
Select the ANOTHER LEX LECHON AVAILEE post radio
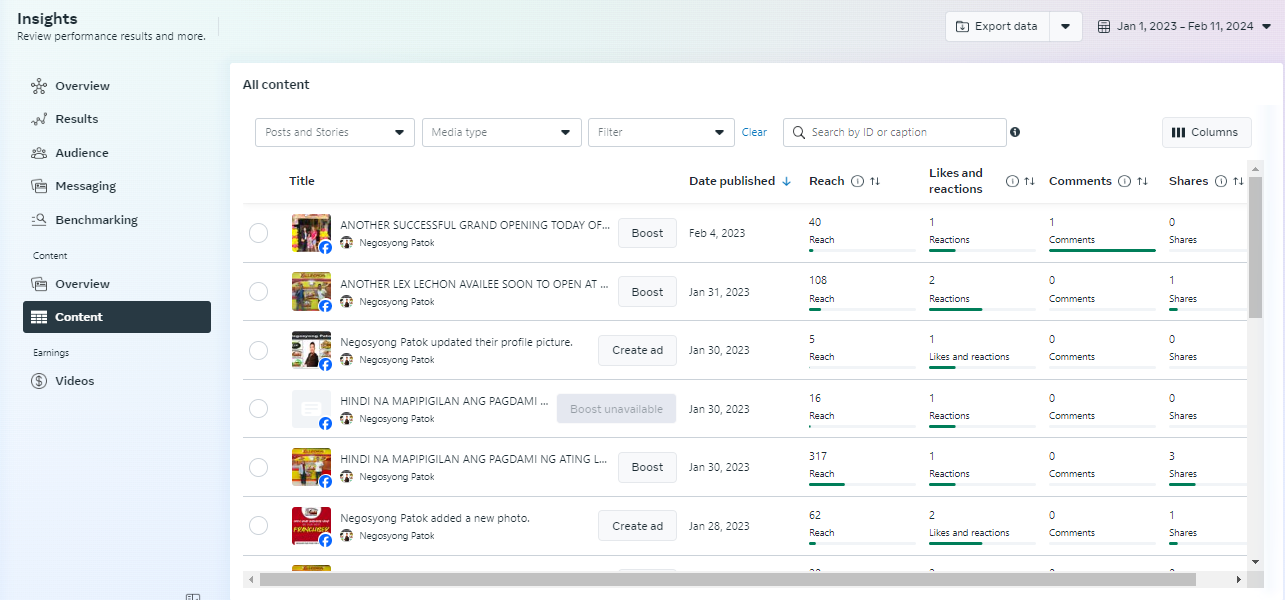coord(258,292)
